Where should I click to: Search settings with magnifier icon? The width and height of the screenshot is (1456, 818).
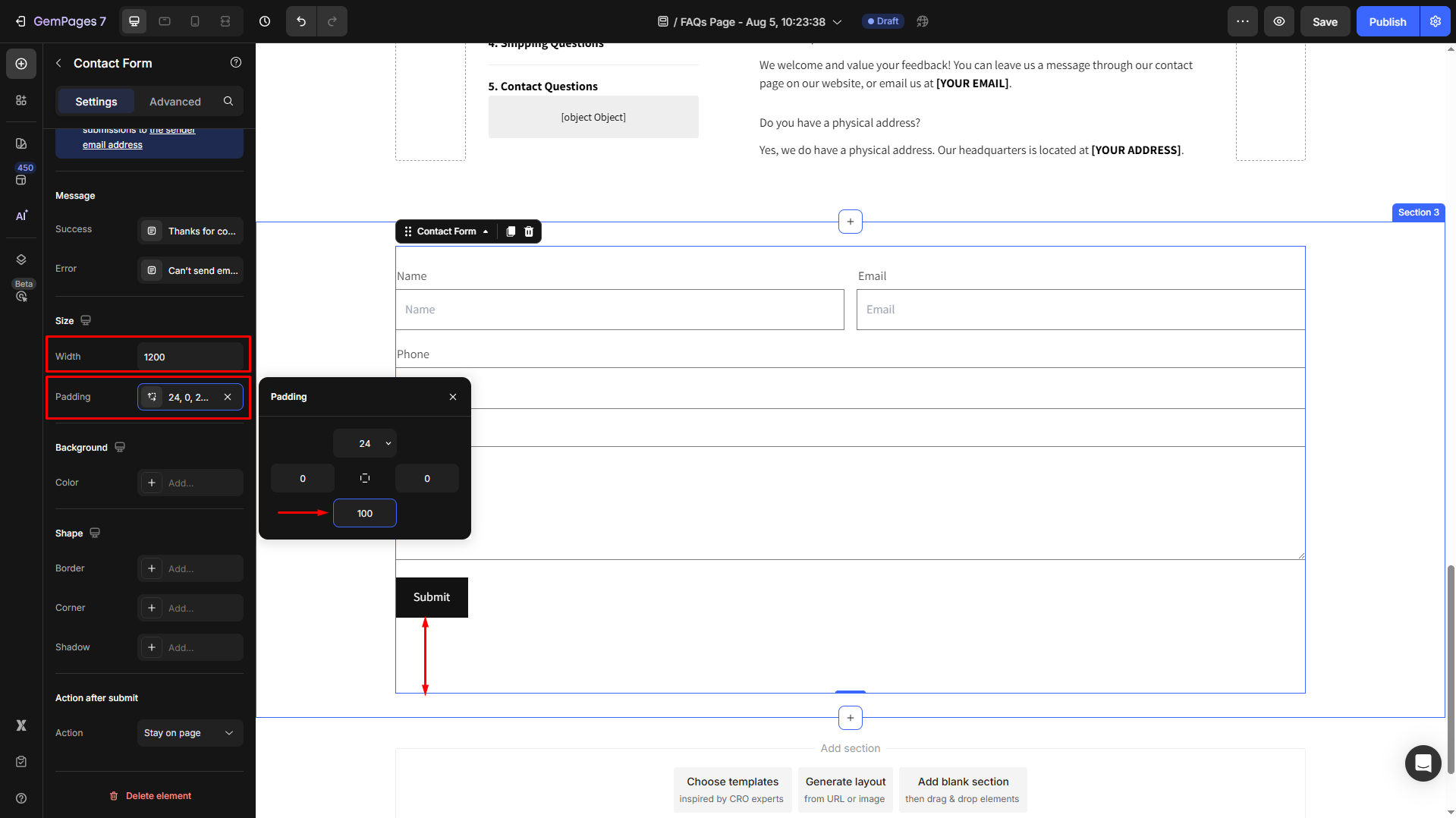pyautogui.click(x=228, y=101)
